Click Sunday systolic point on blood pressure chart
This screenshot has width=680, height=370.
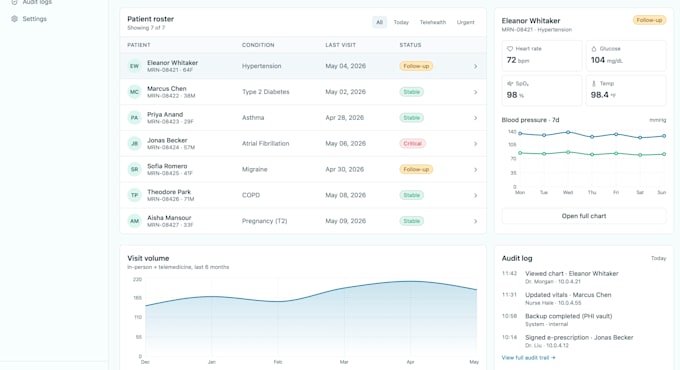point(664,136)
